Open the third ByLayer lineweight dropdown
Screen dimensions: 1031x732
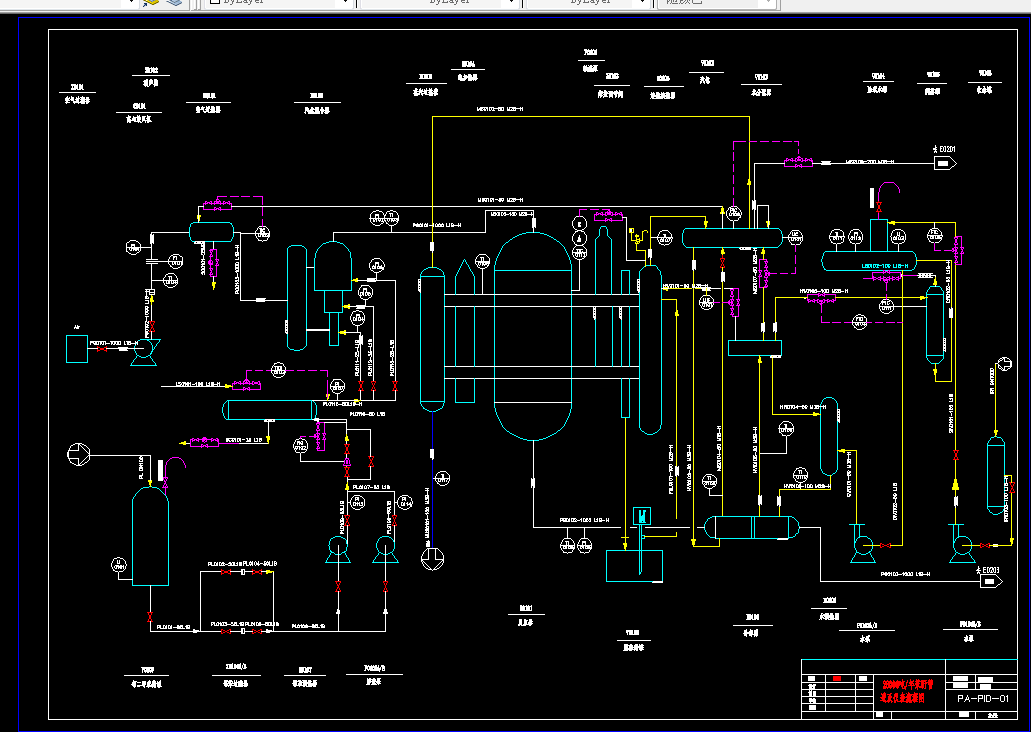pyautogui.click(x=588, y=3)
